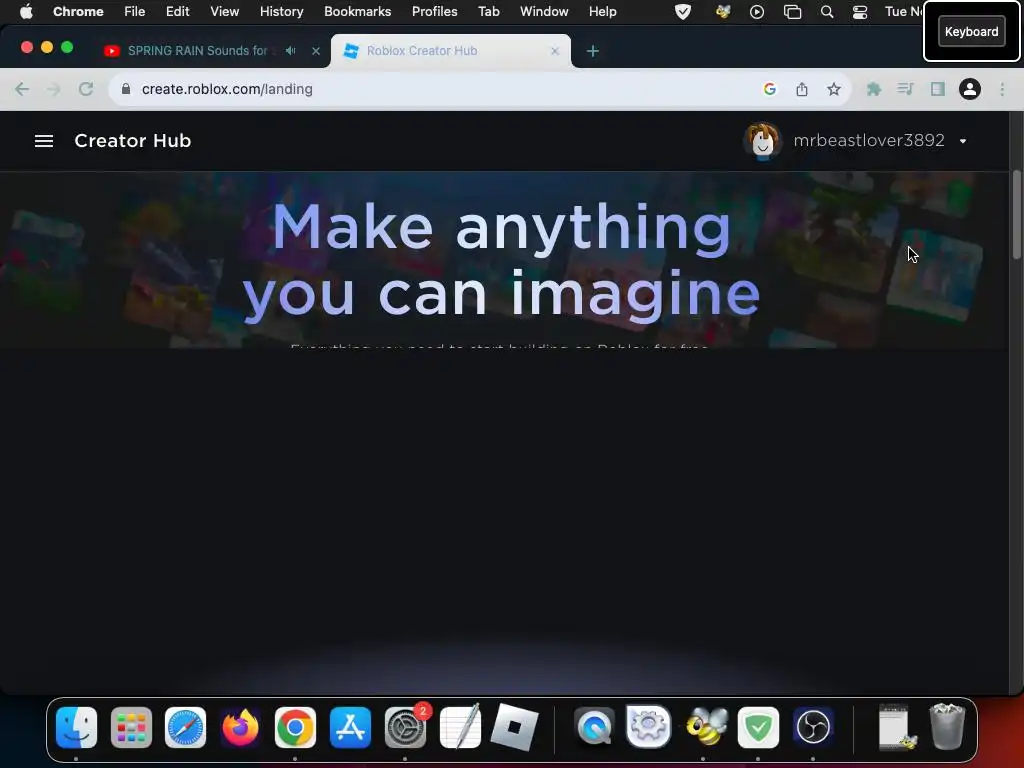Viewport: 1024px width, 768px height.
Task: Click the play circle menu bar icon
Action: [x=757, y=12]
